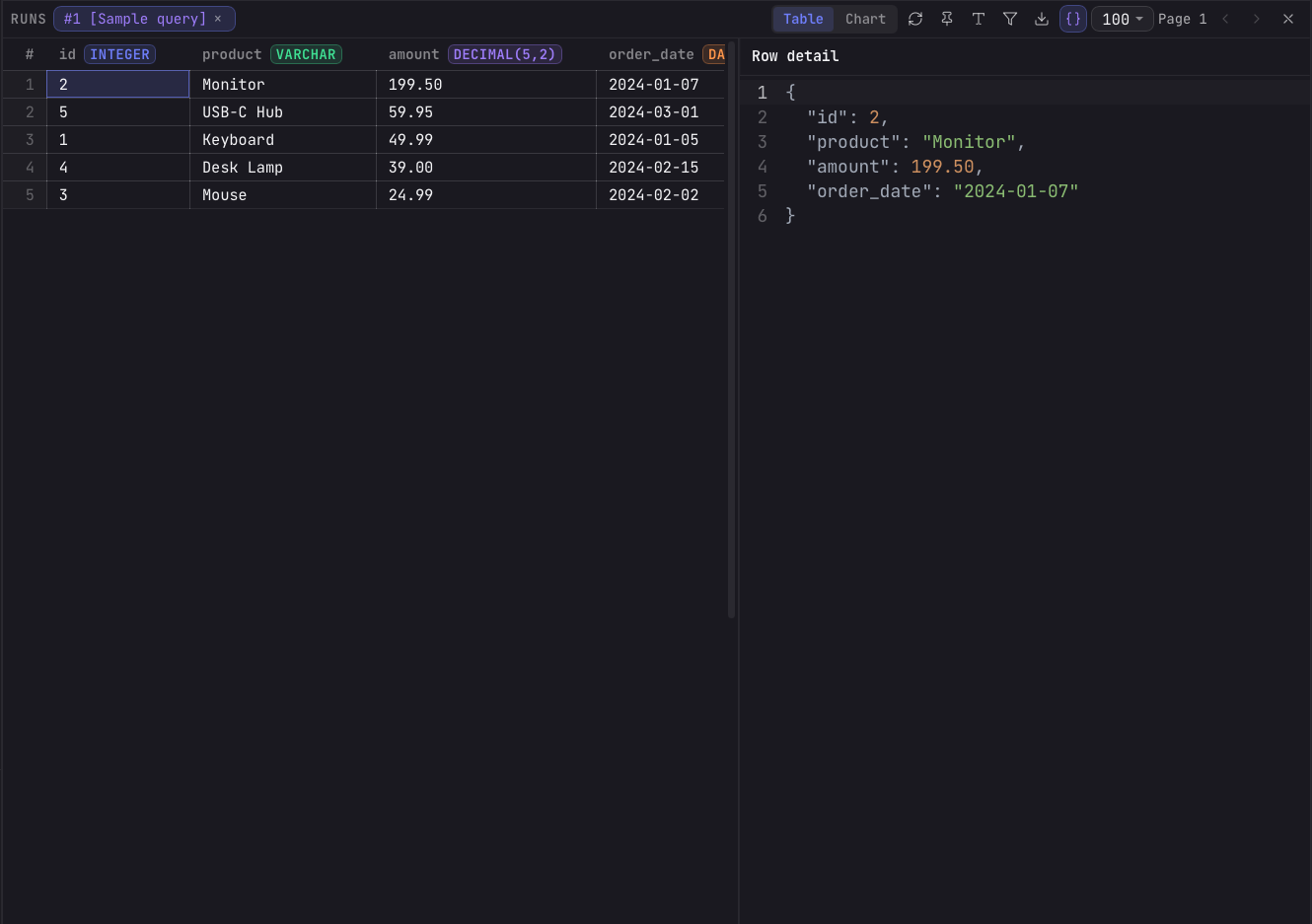Select the amount cell 24.99

(x=486, y=195)
